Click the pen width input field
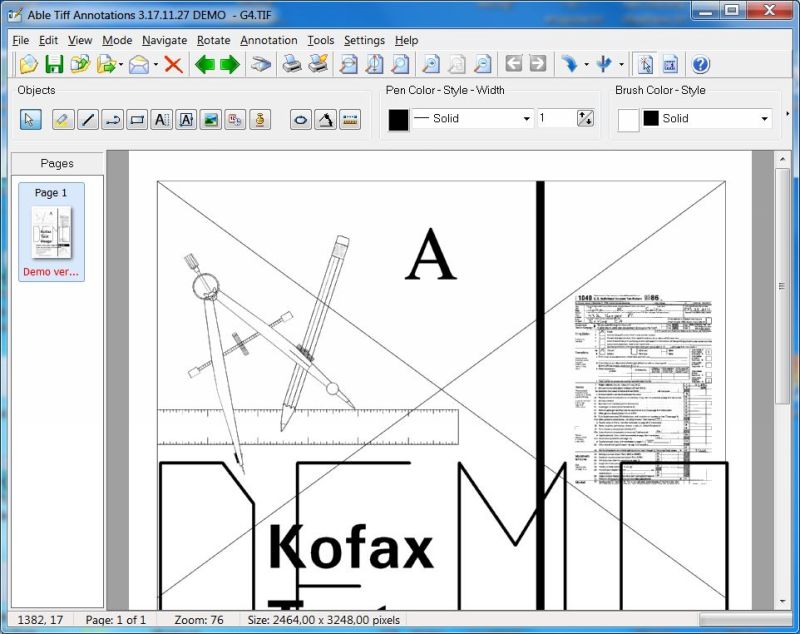The image size is (800, 634). 556,119
